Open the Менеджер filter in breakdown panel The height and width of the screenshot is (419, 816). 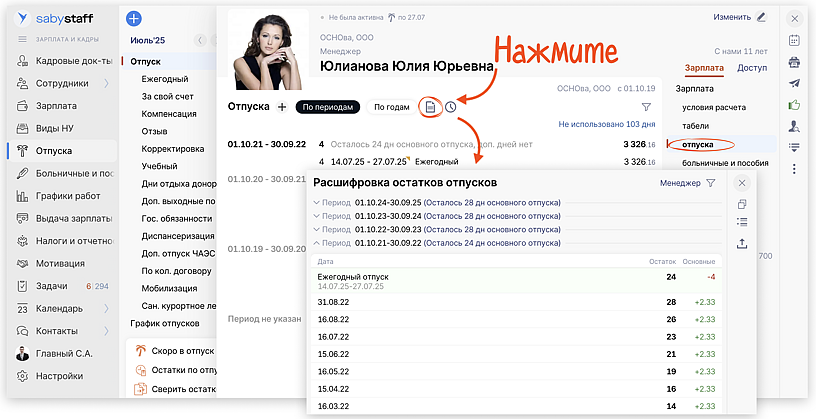coord(688,183)
